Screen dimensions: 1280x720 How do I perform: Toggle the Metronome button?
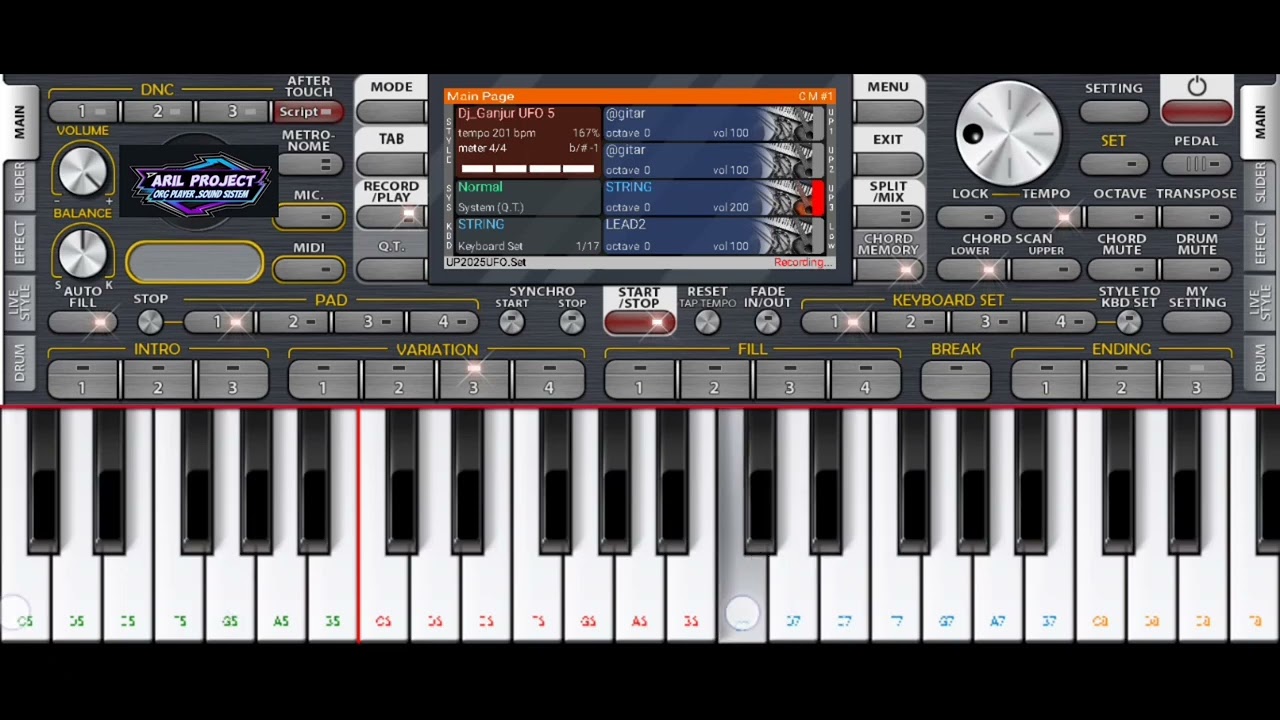(308, 164)
